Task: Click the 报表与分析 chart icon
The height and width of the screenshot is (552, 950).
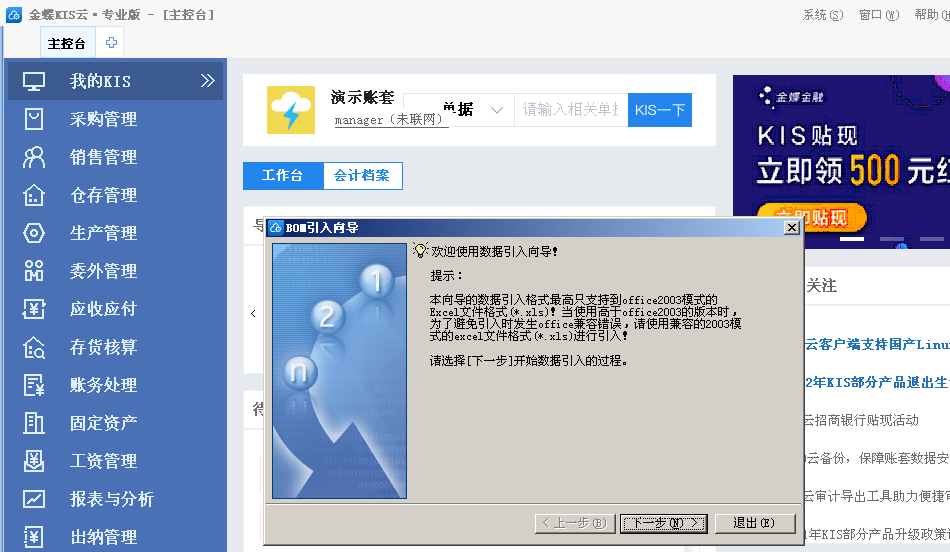Action: click(x=34, y=499)
